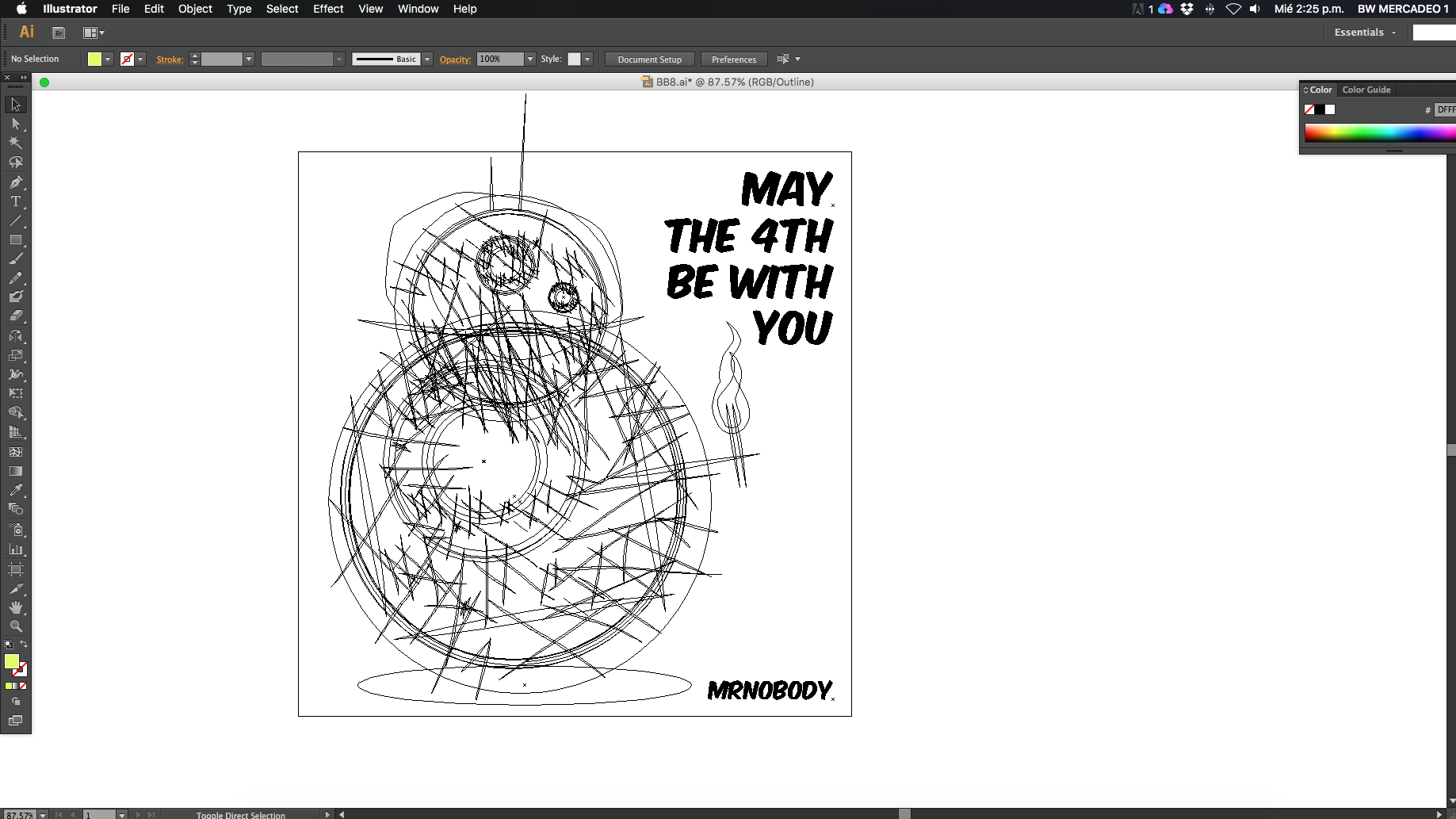Expand the Basic brush definition dropdown
The height and width of the screenshot is (819, 1456).
[427, 59]
